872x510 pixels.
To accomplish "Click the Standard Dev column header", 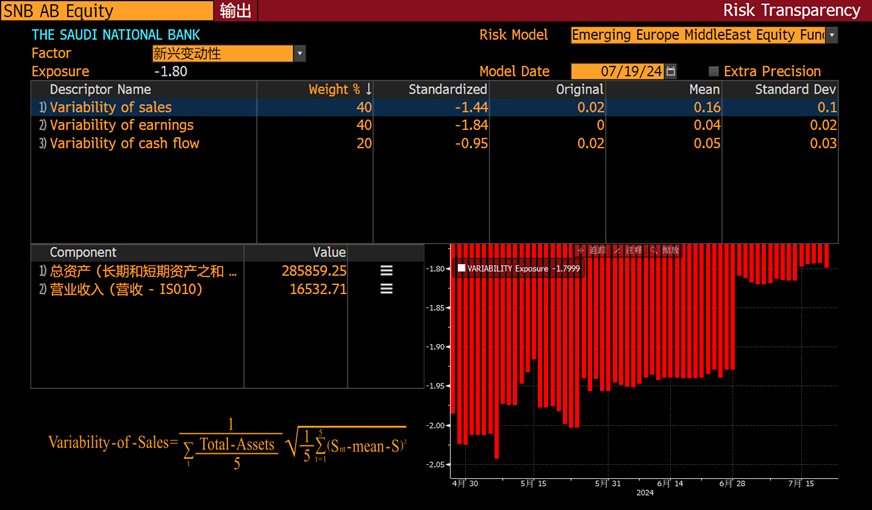I will (x=795, y=89).
